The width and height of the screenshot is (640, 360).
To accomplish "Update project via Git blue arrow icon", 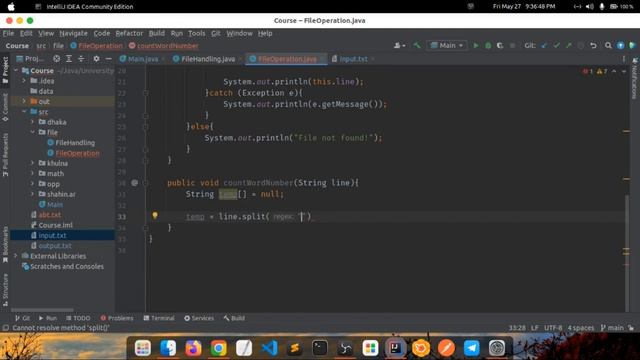I will (544, 45).
